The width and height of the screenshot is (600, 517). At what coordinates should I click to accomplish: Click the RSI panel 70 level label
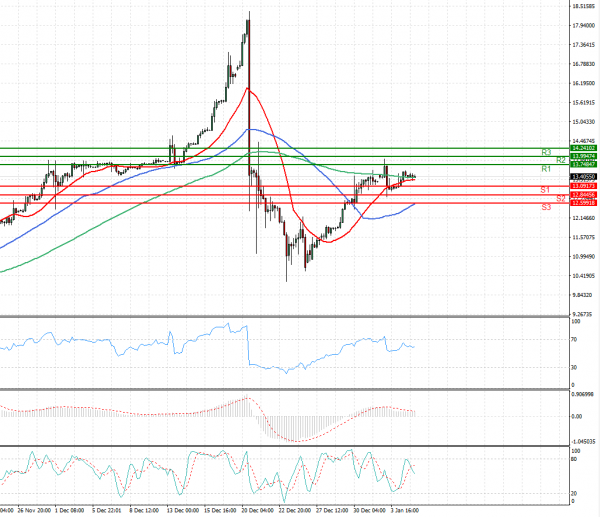[574, 339]
